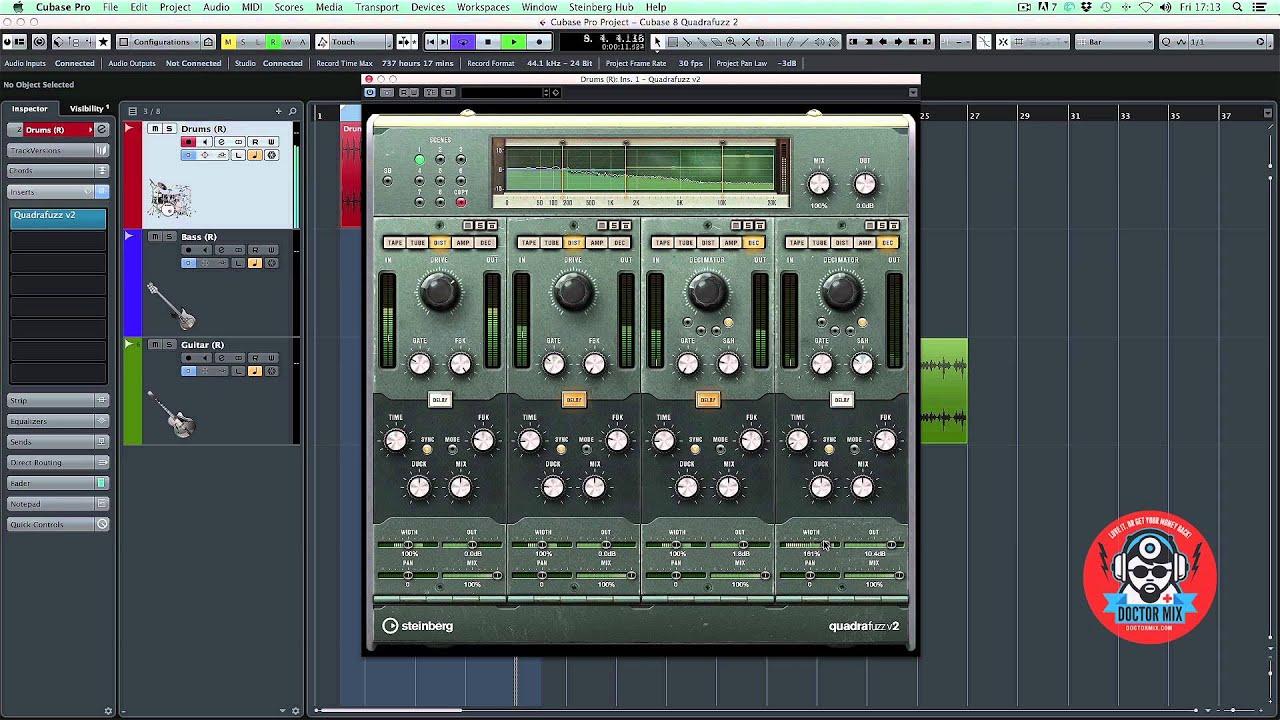Click the bass guitar track picture

click(172, 306)
